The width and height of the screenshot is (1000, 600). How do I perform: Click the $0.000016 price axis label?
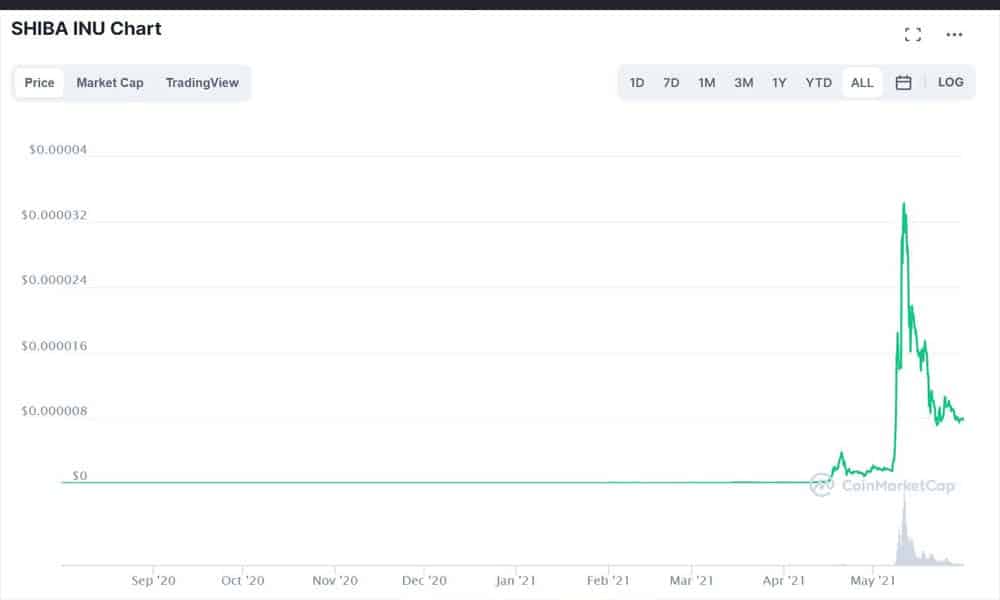(54, 346)
